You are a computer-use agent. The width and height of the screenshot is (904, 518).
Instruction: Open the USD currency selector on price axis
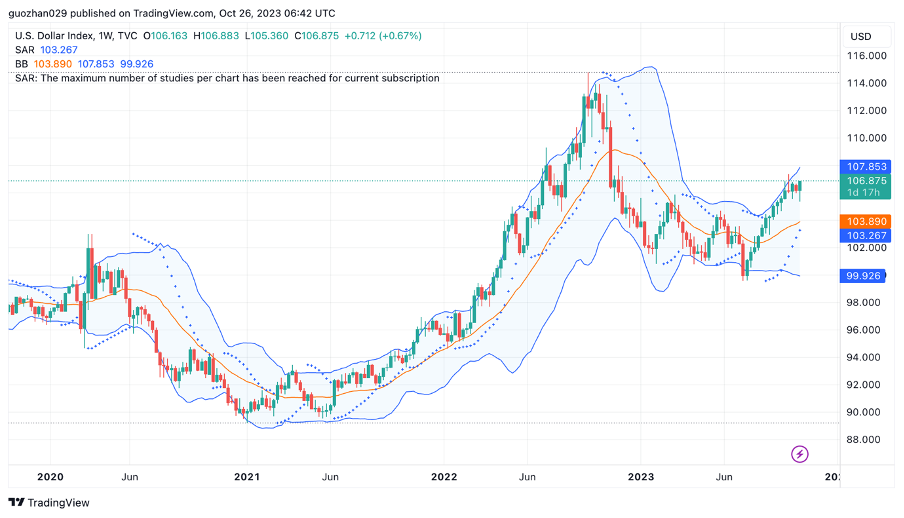tap(860, 36)
